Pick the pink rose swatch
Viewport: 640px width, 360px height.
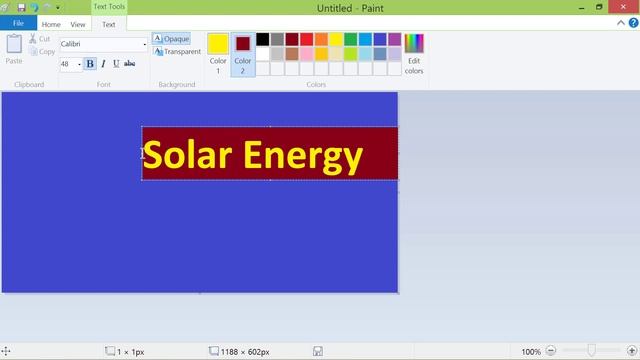pyautogui.click(x=307, y=54)
